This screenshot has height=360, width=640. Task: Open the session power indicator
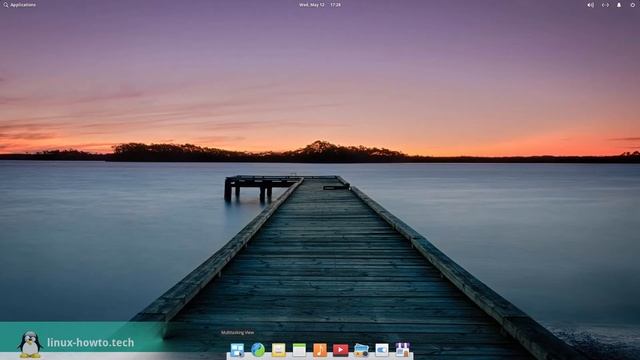coord(633,5)
